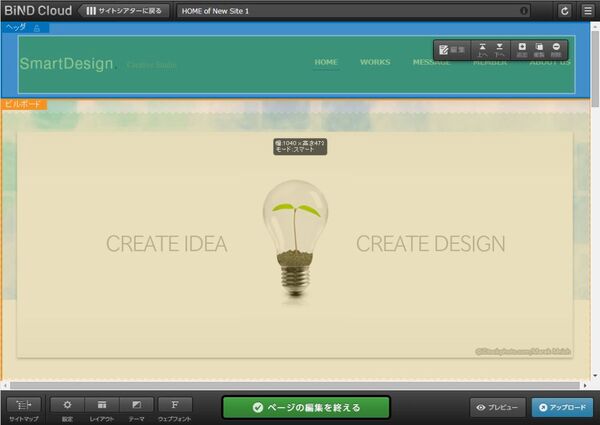600x425 pixels.
Task: Click the info icon in page title field
Action: [x=524, y=11]
